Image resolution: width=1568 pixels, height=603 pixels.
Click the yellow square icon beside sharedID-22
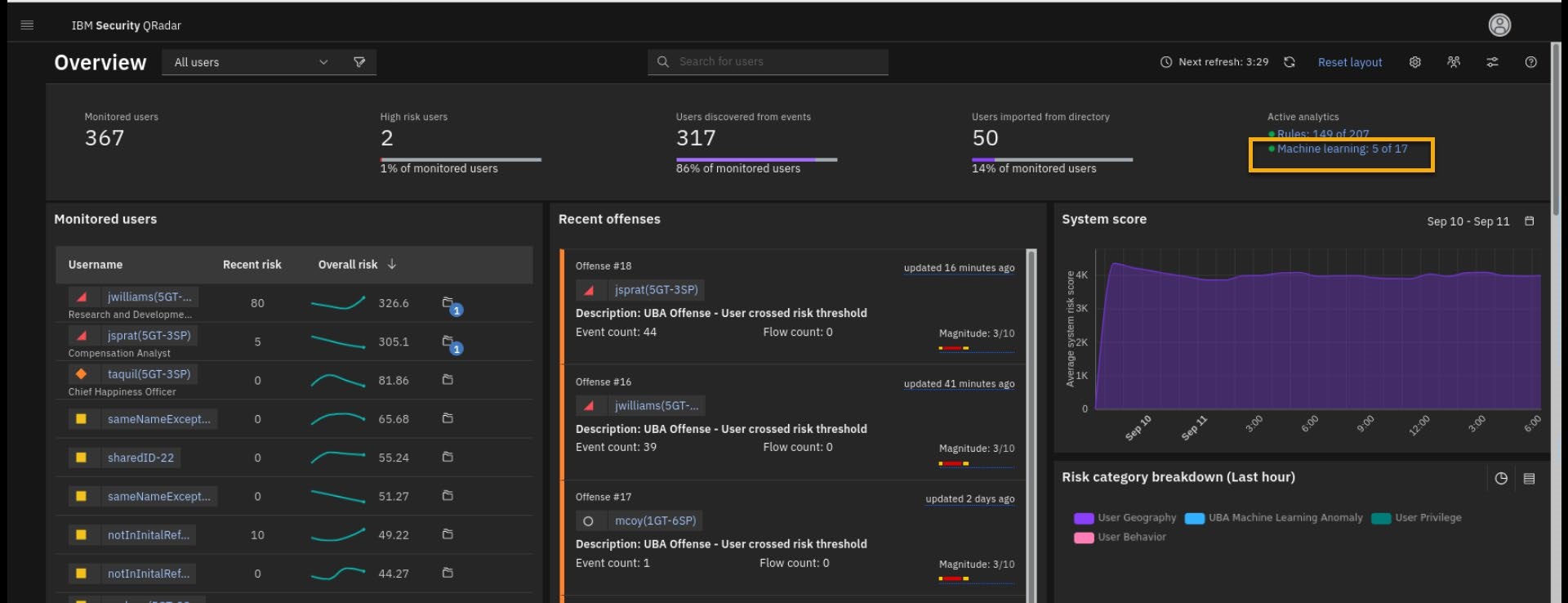coord(81,458)
